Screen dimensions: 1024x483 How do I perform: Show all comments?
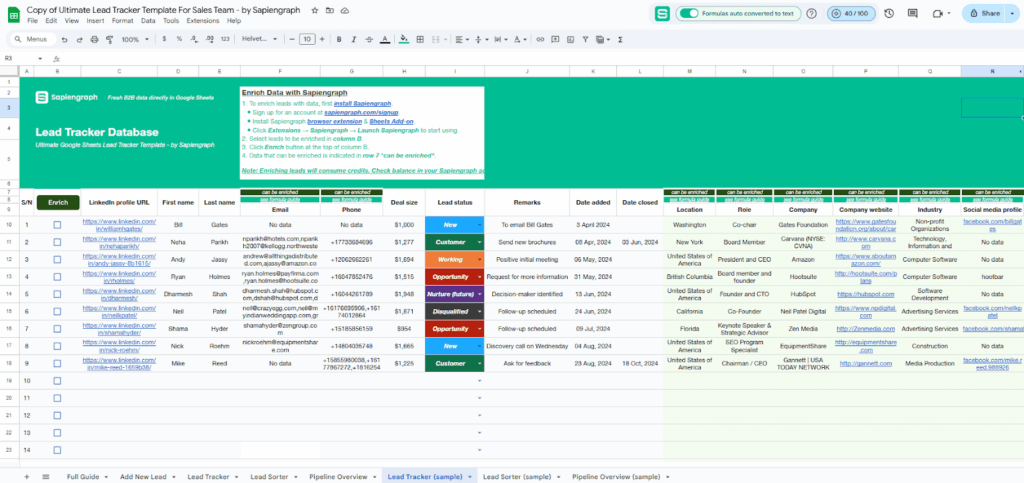click(912, 13)
